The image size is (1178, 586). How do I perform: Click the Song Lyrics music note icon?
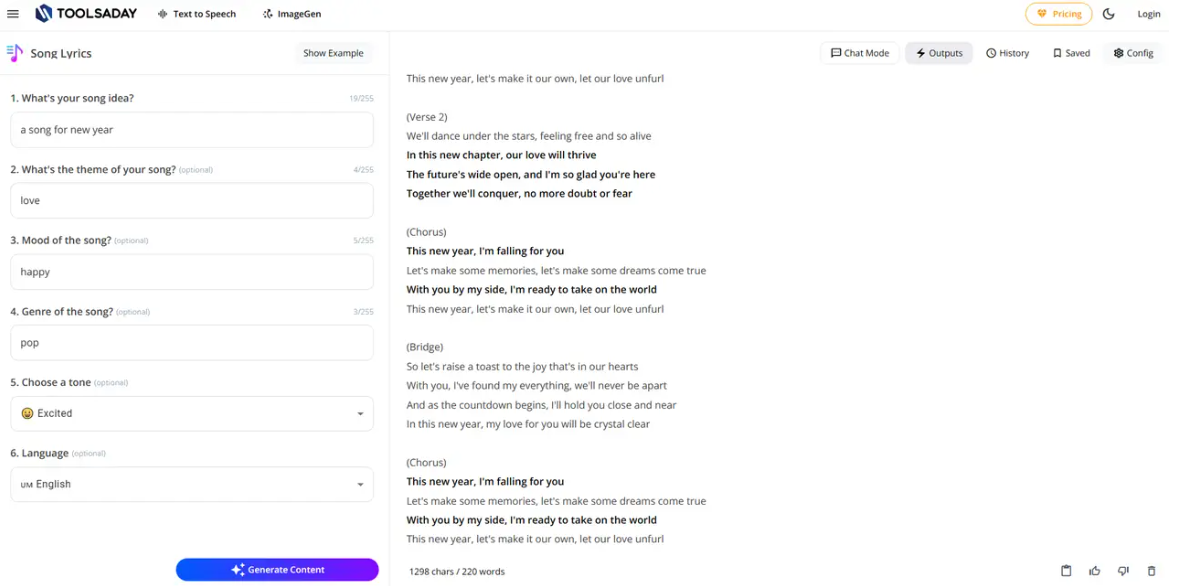coord(15,53)
